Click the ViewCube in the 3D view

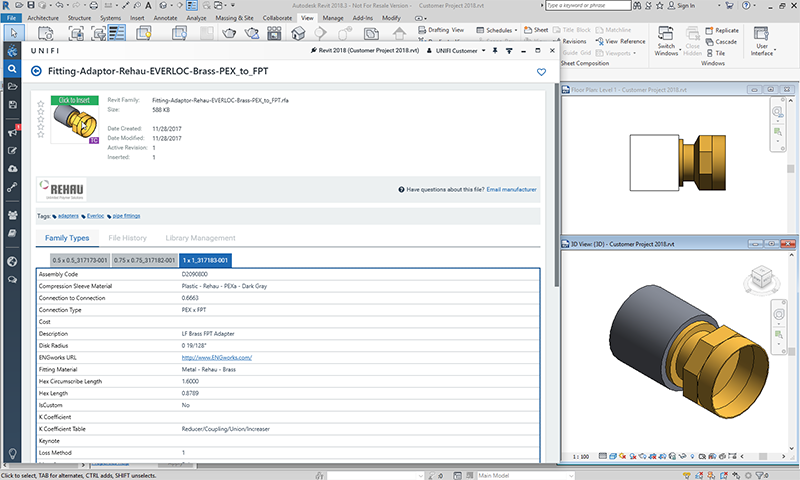coord(761,279)
